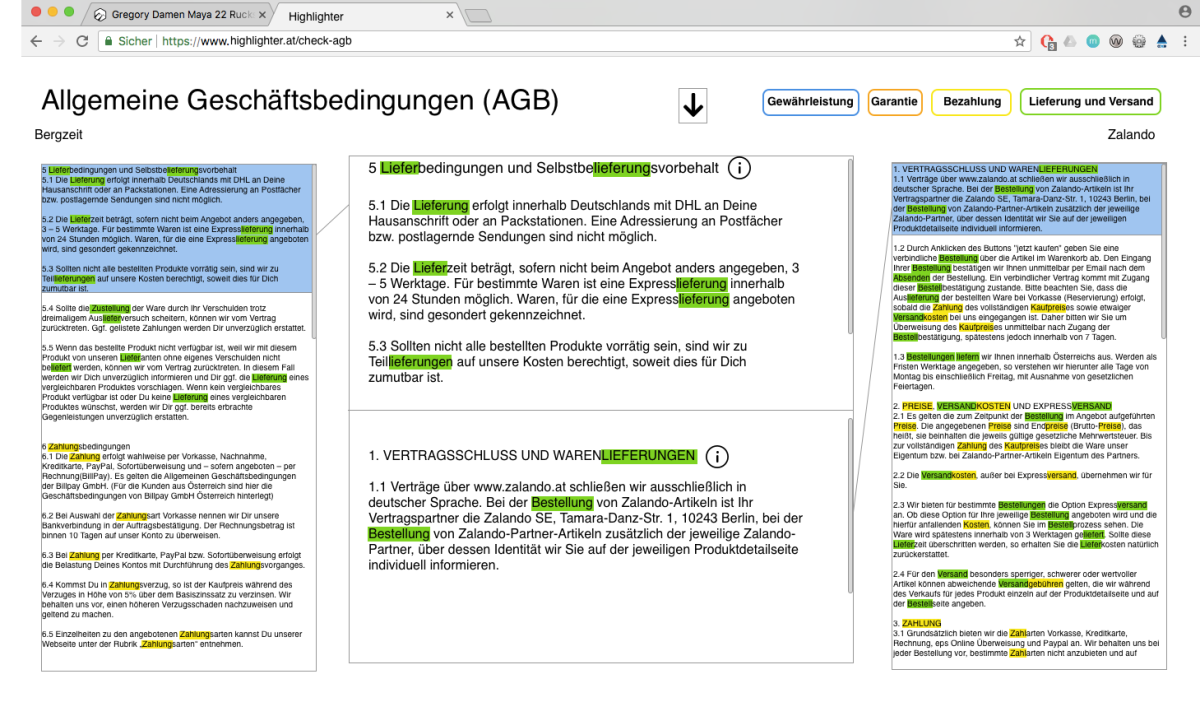This screenshot has width=1200, height=702.
Task: Click the grey Google Drive extension icon
Action: click(1070, 42)
